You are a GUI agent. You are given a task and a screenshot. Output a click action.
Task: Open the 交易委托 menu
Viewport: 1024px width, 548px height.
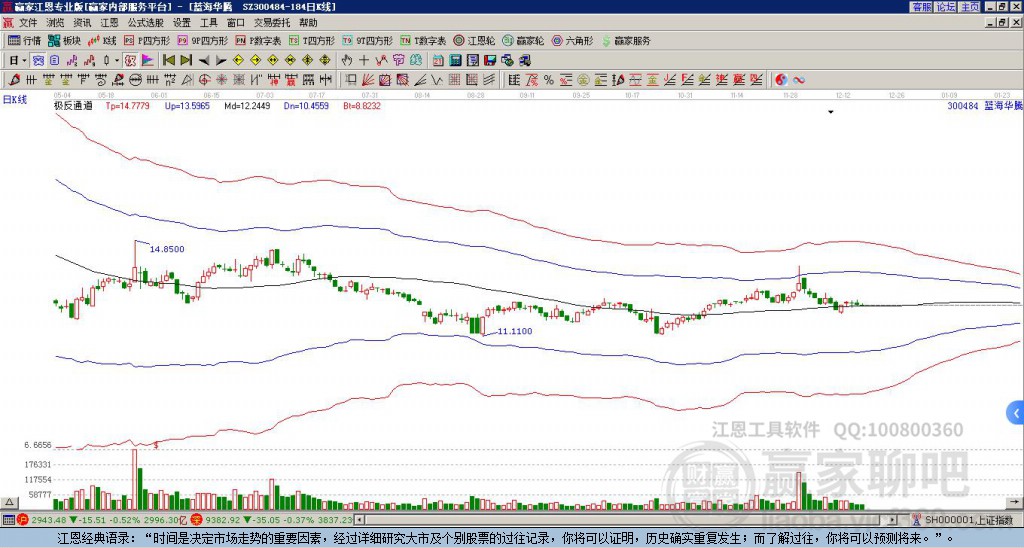(272, 23)
